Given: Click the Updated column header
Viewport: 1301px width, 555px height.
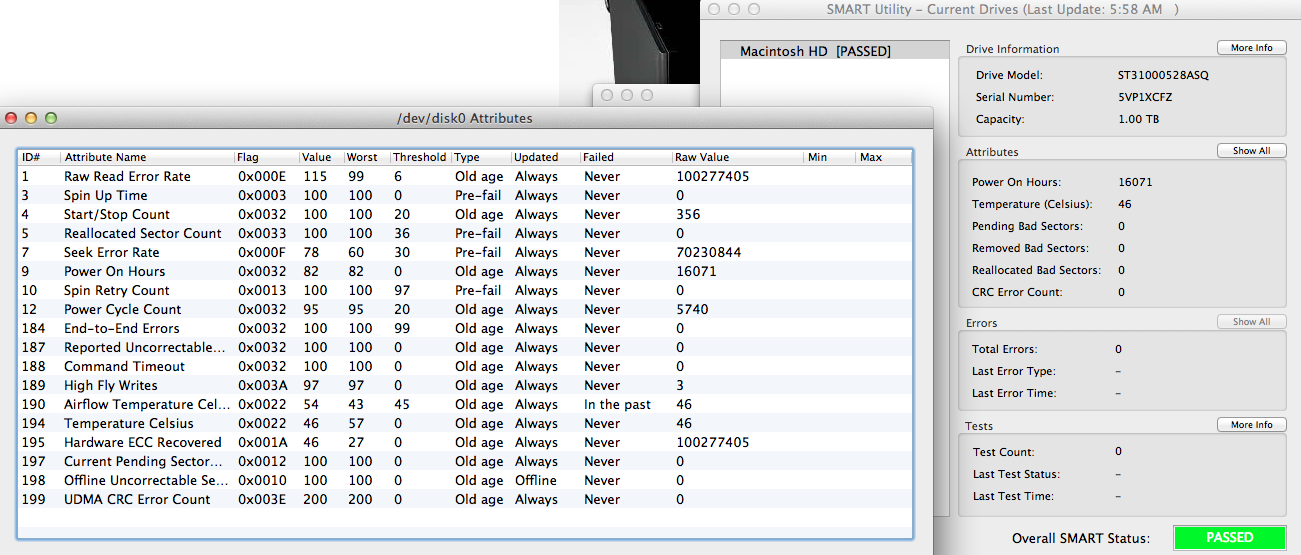Looking at the screenshot, I should (x=545, y=157).
